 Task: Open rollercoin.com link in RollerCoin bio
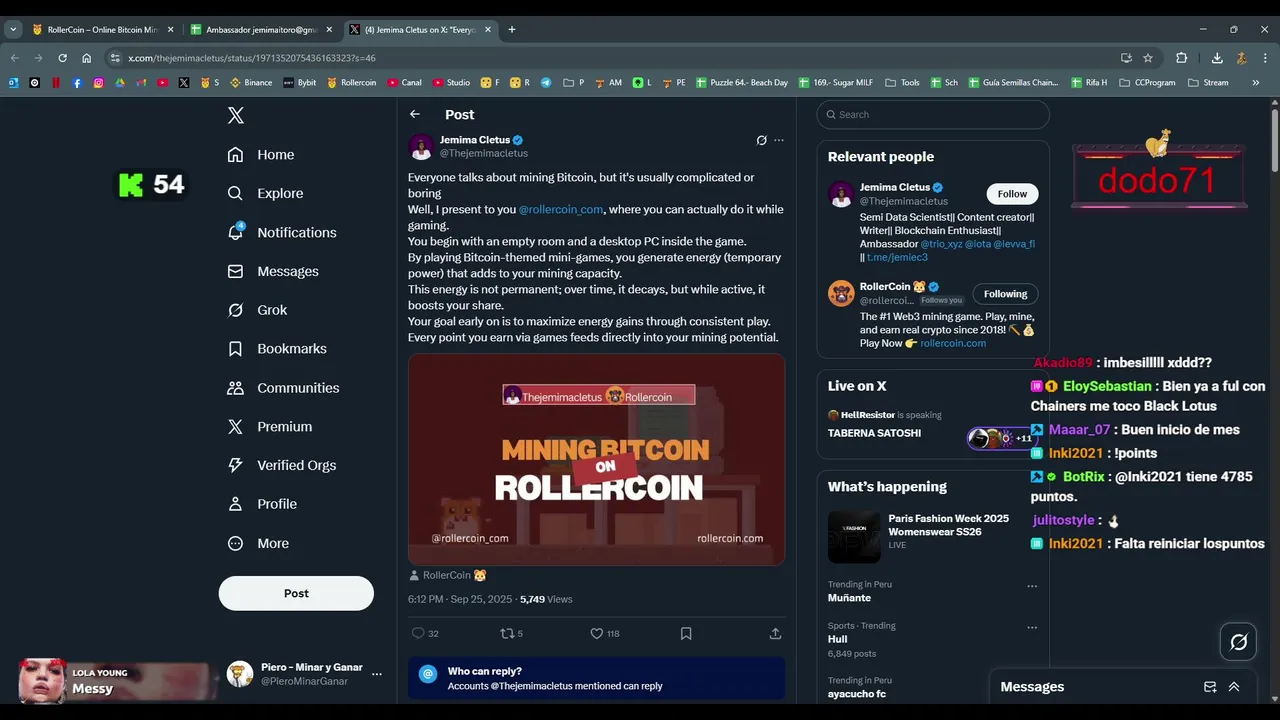pos(953,343)
